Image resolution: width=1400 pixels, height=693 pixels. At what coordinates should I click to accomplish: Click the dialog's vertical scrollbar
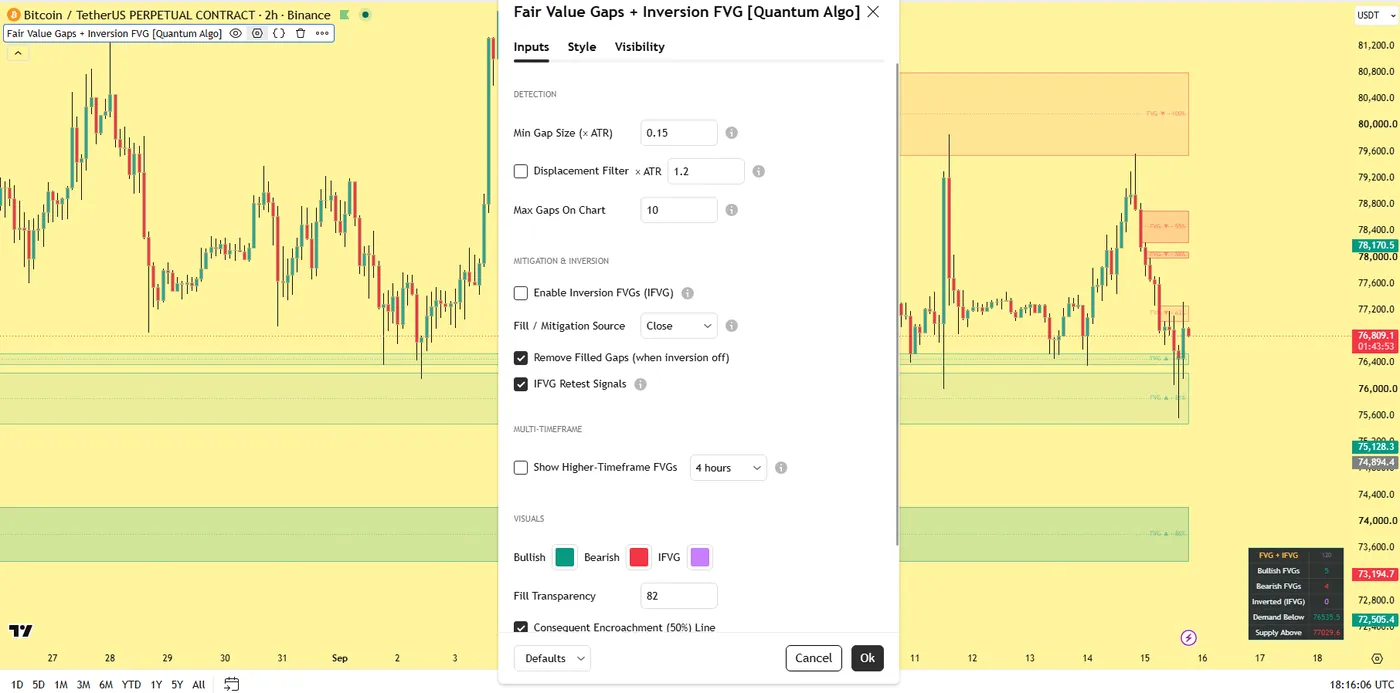click(x=897, y=305)
